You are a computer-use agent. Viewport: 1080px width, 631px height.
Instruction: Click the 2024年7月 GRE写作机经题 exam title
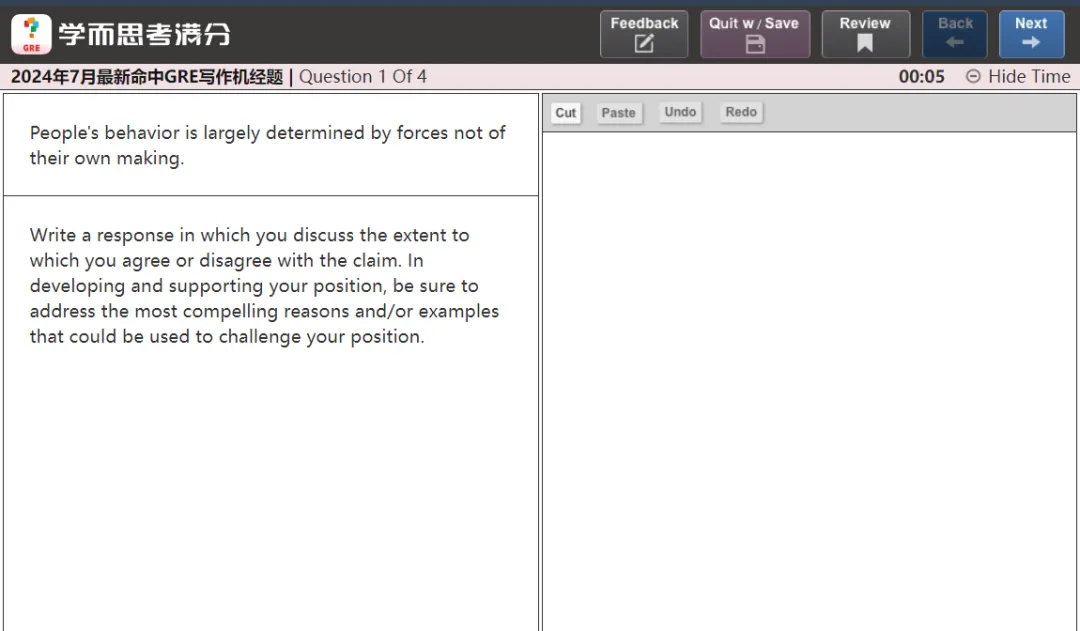147,77
